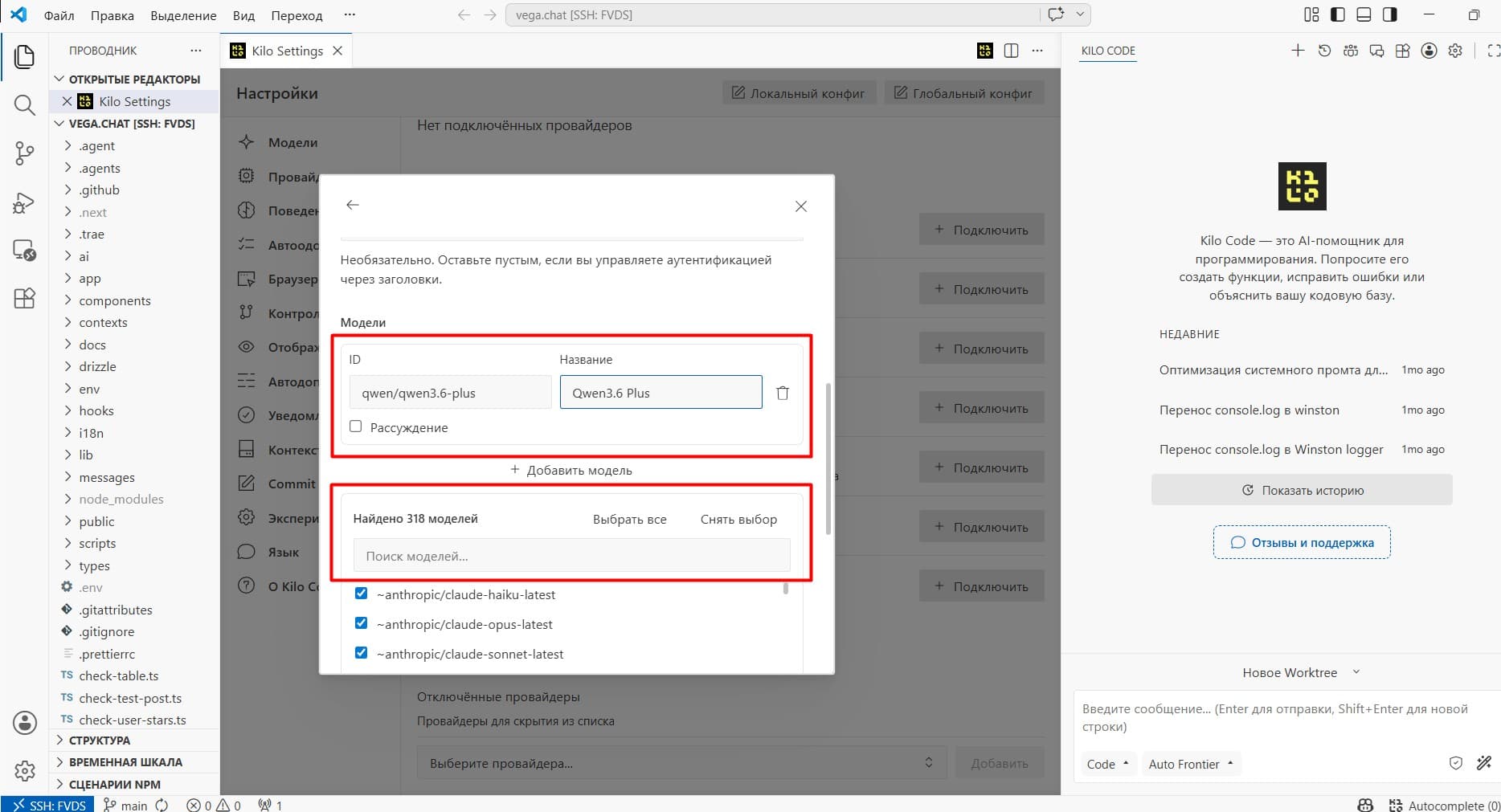Split the editor to the right
Viewport: 1501px width, 812px height.
coord(1012,51)
